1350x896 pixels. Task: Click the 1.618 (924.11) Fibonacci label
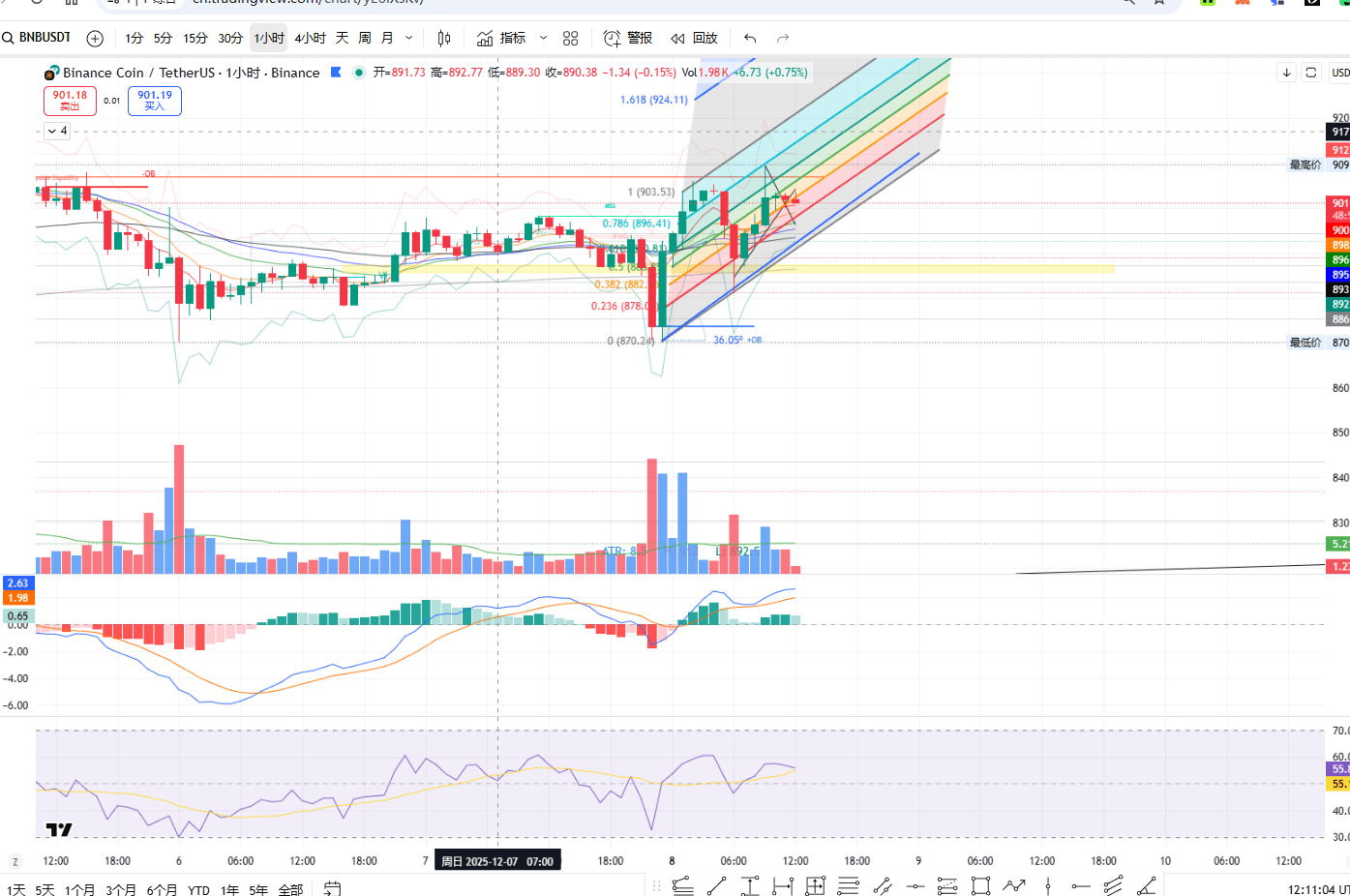point(654,100)
